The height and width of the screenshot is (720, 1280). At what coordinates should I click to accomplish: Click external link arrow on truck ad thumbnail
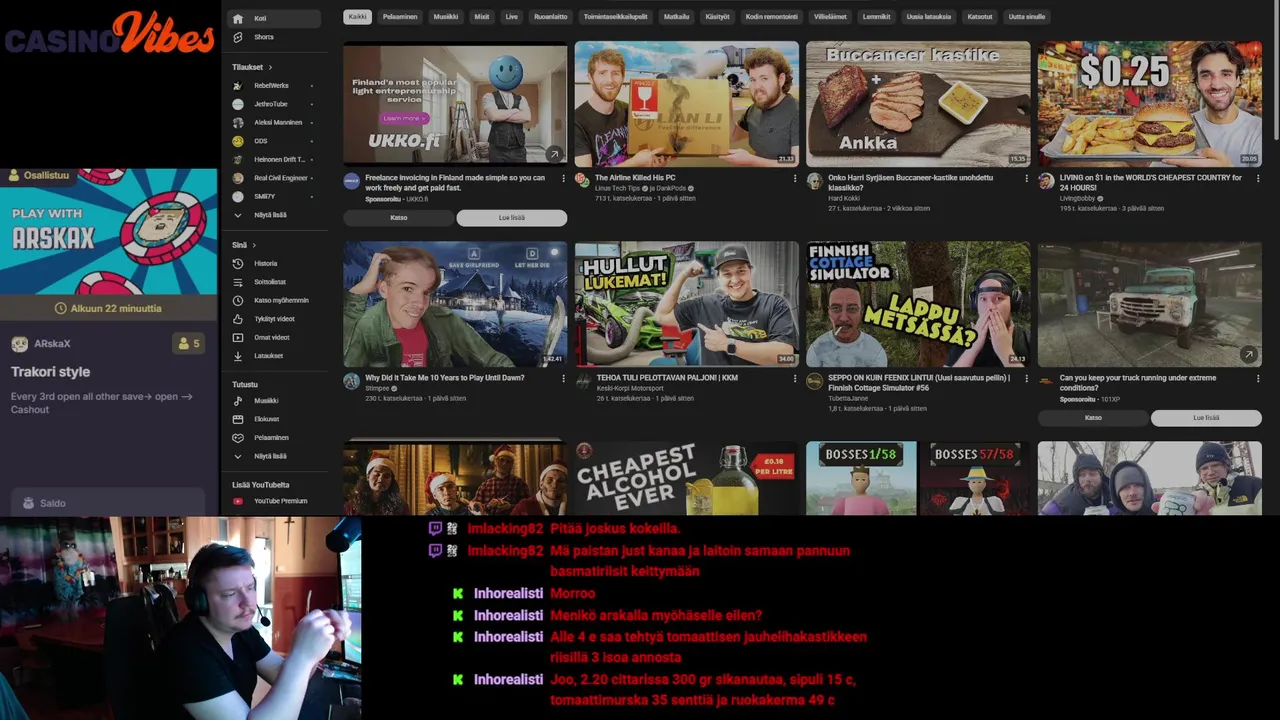pyautogui.click(x=1248, y=354)
